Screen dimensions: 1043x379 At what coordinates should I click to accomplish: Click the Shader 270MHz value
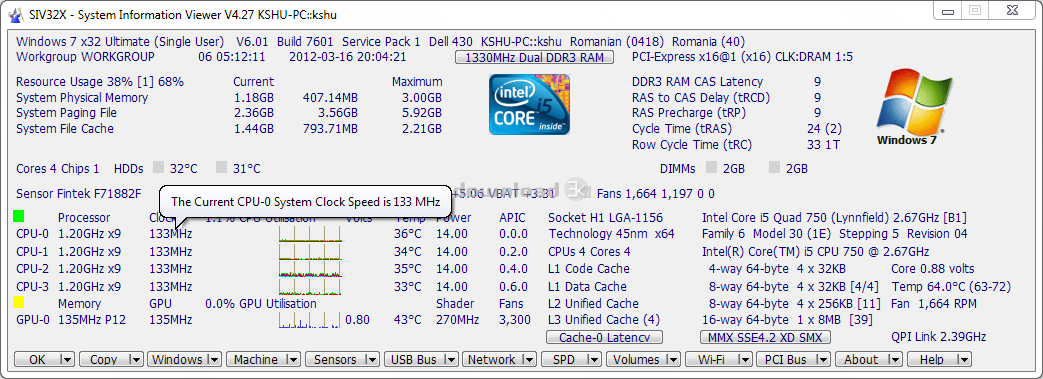click(458, 320)
